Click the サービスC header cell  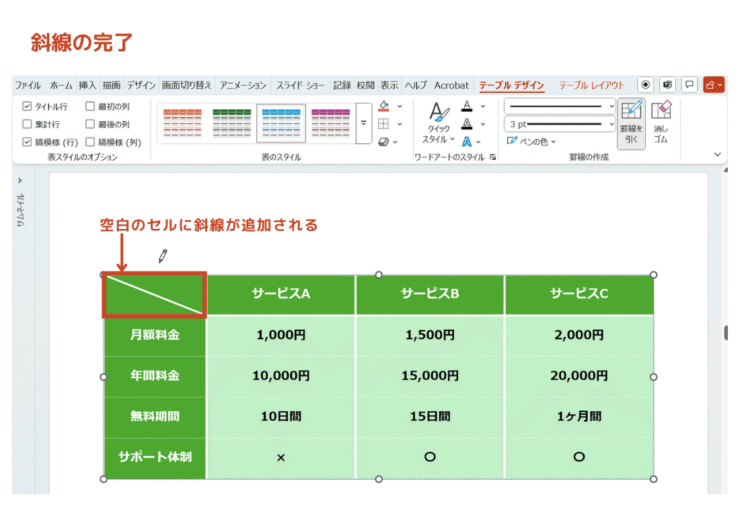[579, 294]
